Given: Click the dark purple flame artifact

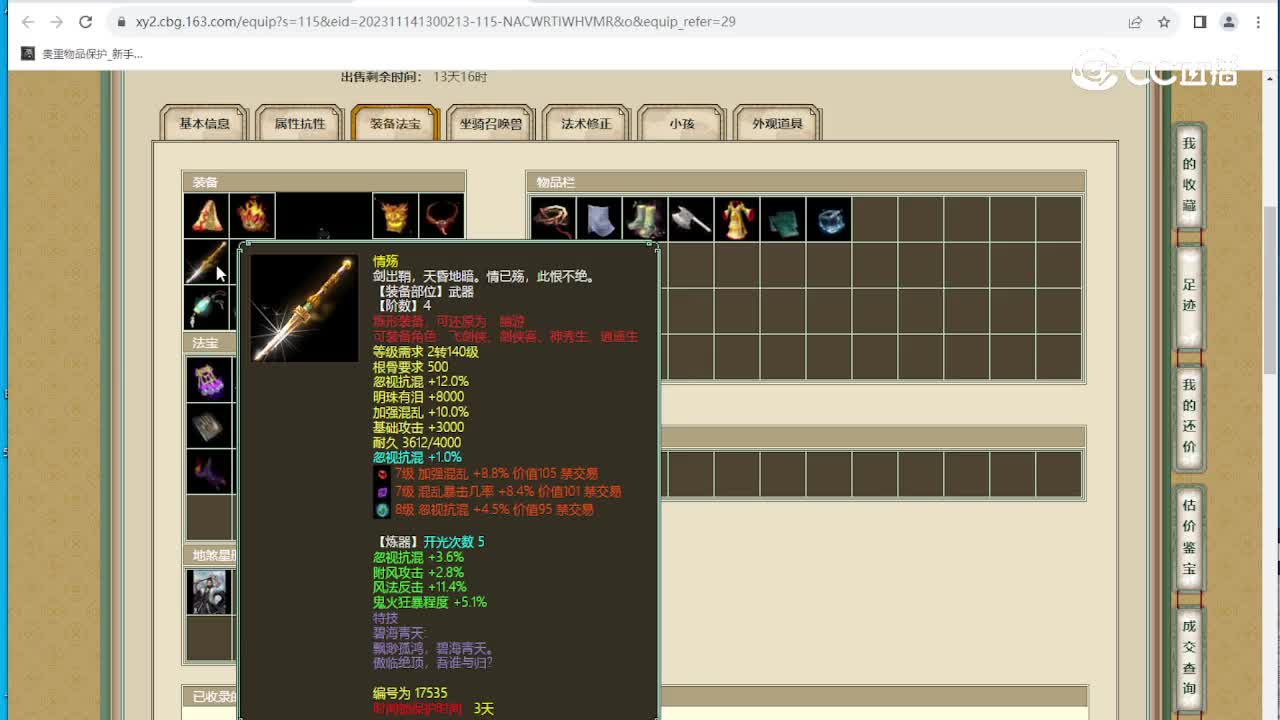Looking at the screenshot, I should 209,471.
